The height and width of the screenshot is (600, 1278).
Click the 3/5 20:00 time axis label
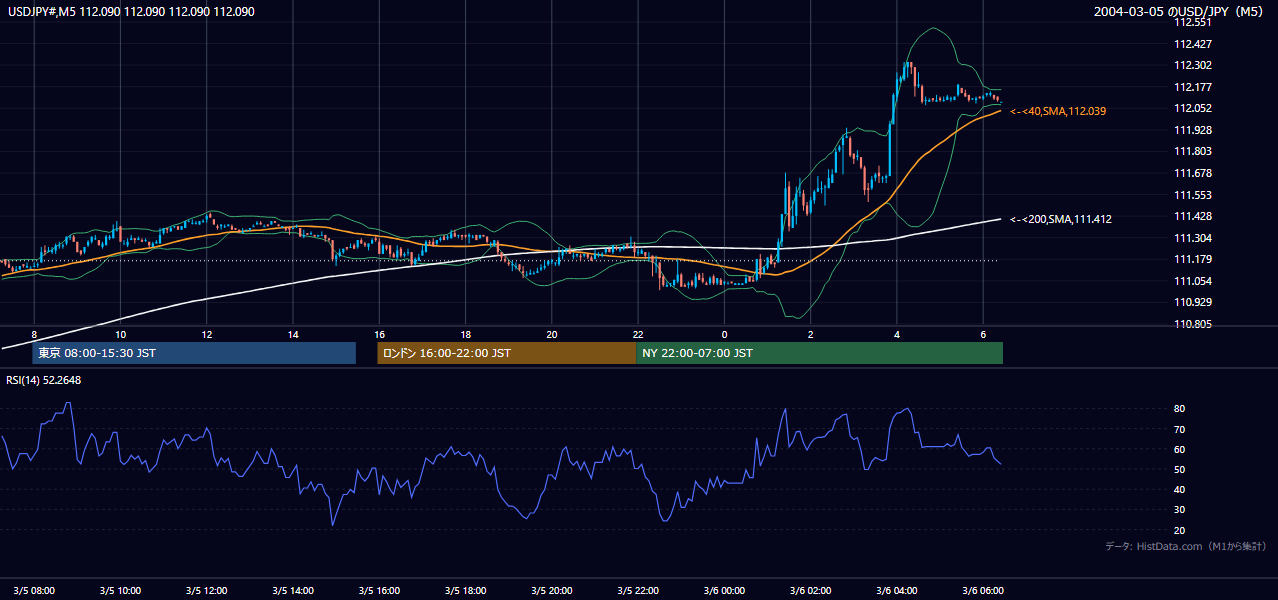coord(552,590)
